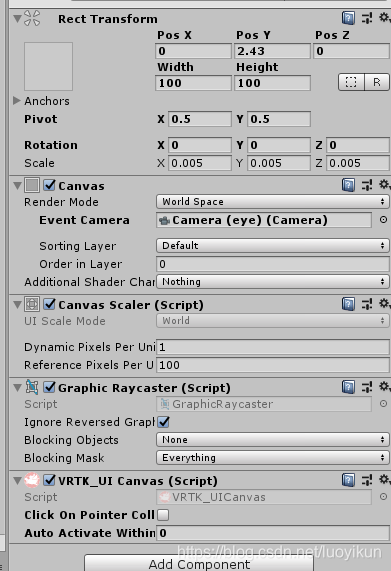Toggle raw edit mode R button
Screen dimensions: 391x571
pos(377,82)
